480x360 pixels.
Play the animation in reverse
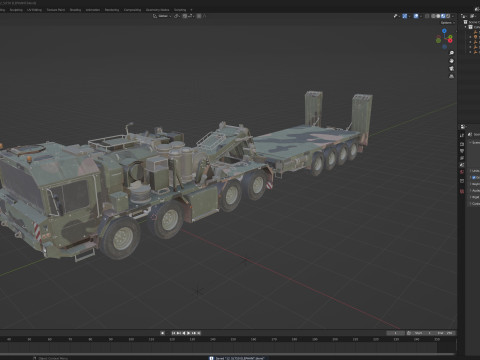pos(184,333)
